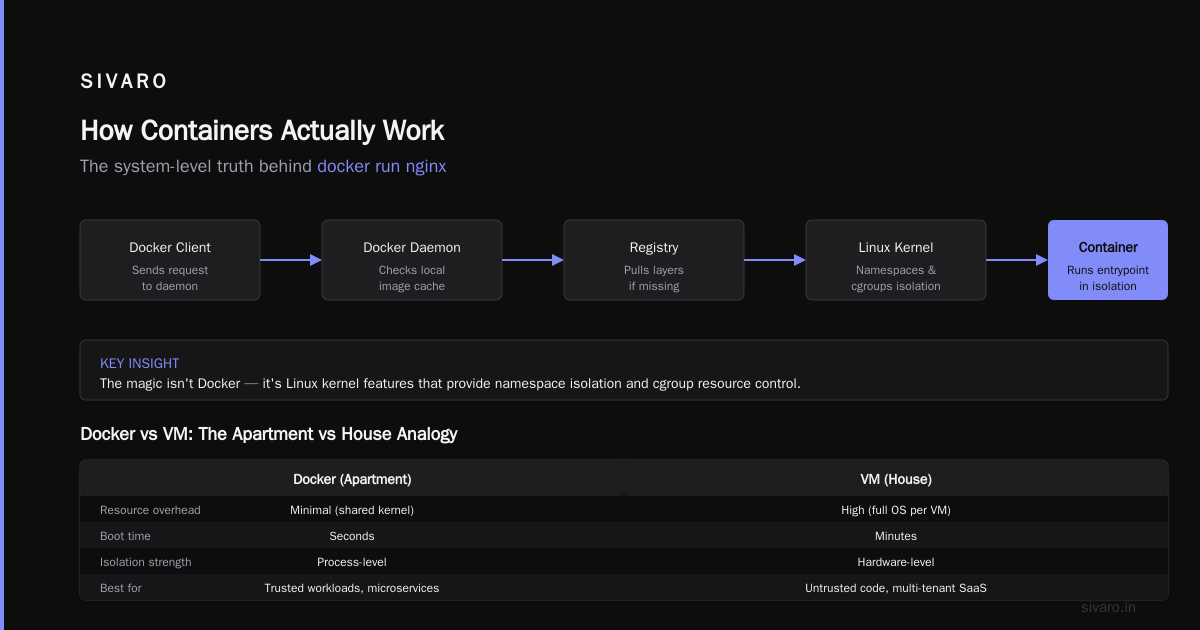The width and height of the screenshot is (1200, 630).
Task: Click the 'Process-level' cell
Action: click(x=352, y=562)
